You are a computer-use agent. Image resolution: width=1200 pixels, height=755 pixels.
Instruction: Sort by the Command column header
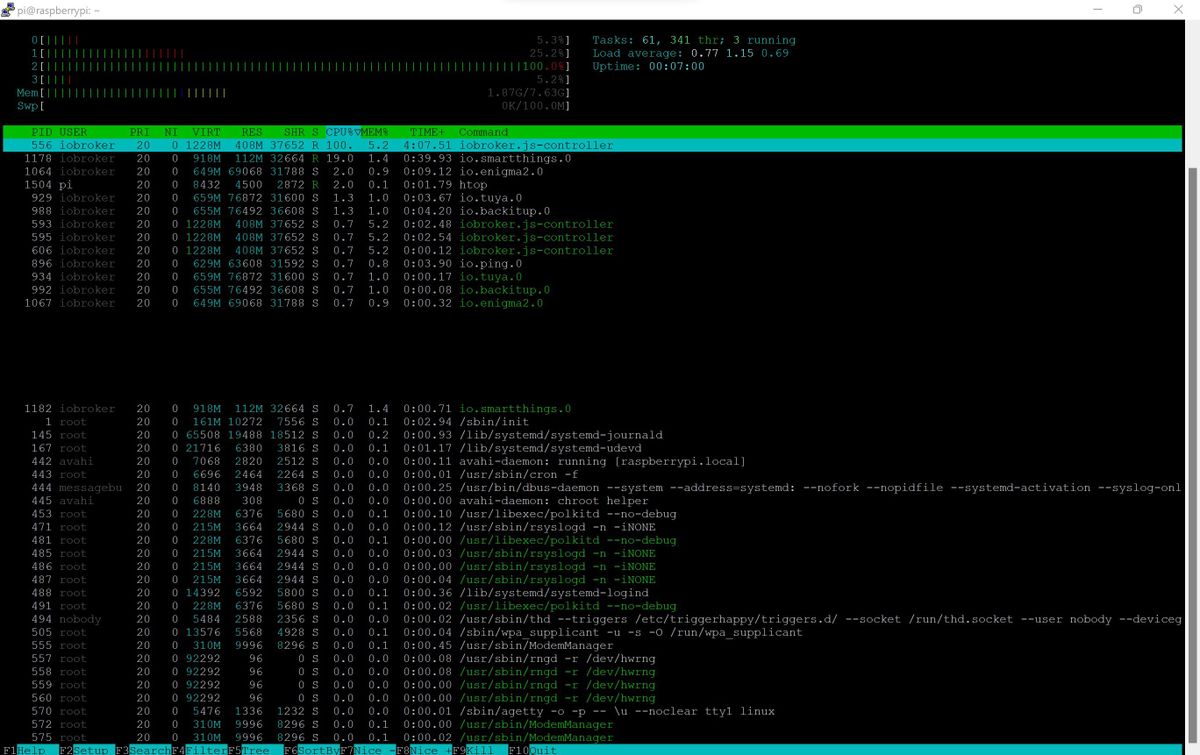pos(483,132)
